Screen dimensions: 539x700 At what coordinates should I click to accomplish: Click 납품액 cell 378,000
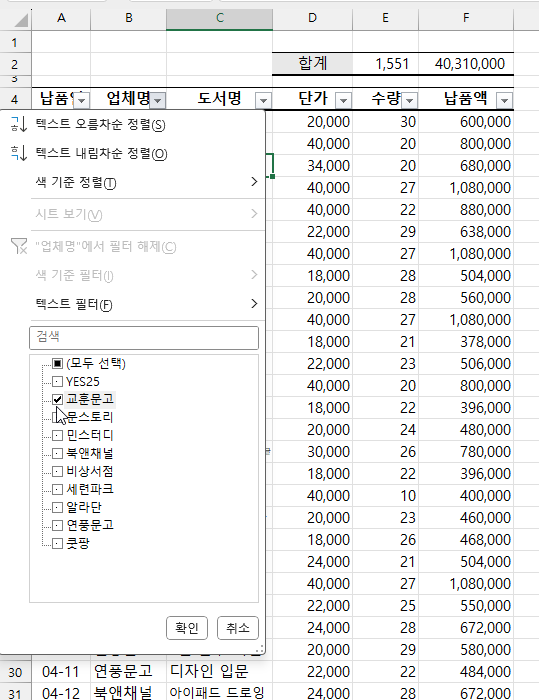(x=466, y=342)
